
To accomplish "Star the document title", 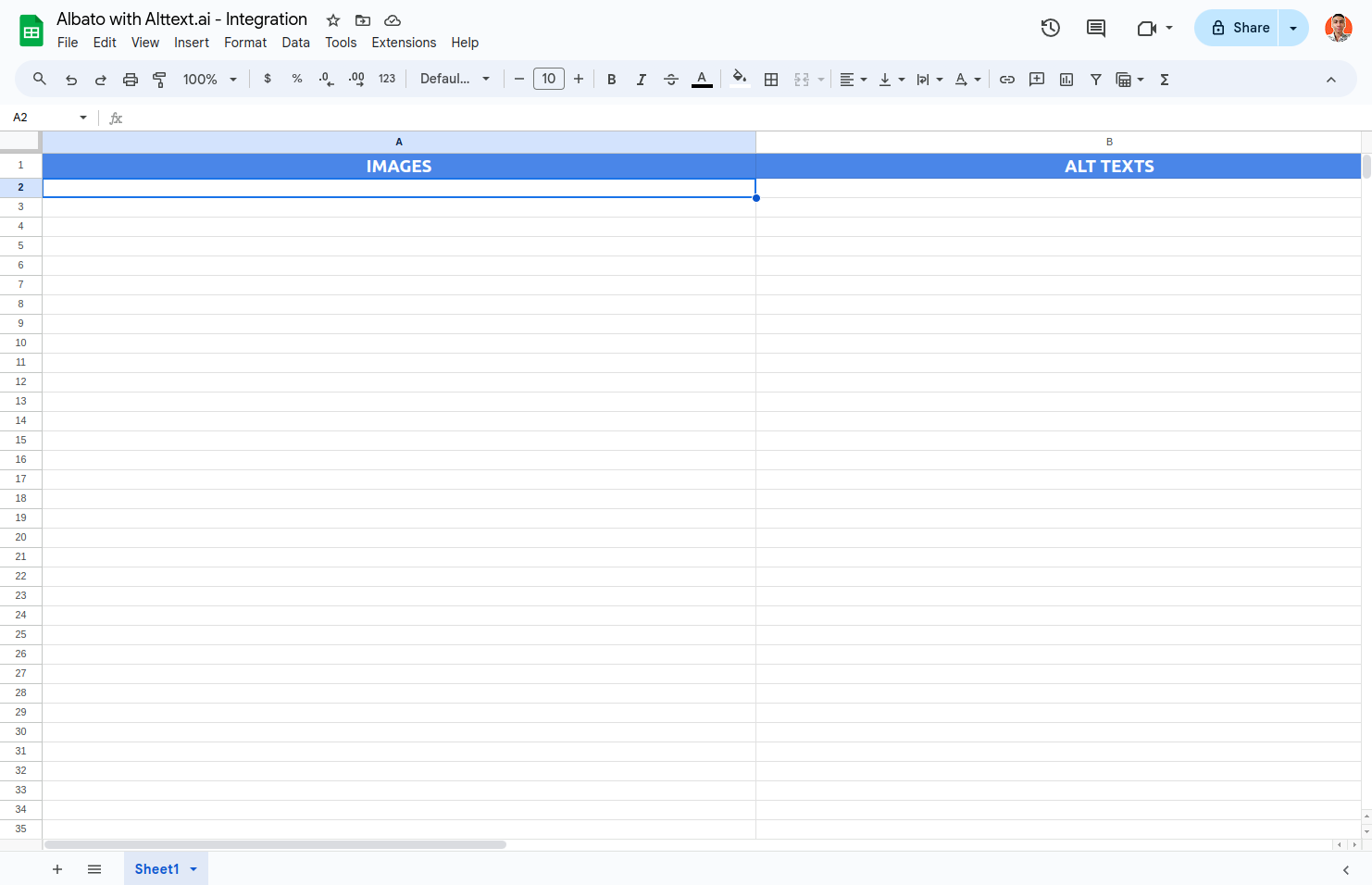I will [x=333, y=20].
